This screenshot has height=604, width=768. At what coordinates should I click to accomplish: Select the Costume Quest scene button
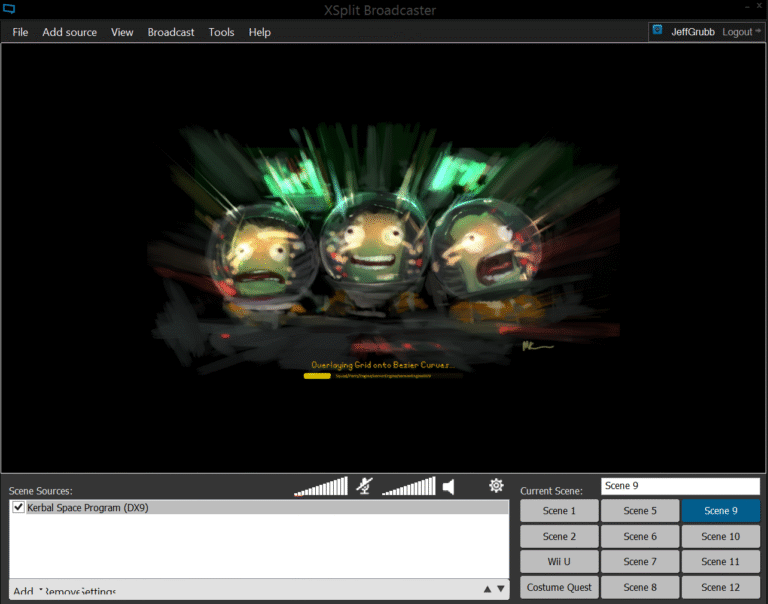[x=559, y=588]
